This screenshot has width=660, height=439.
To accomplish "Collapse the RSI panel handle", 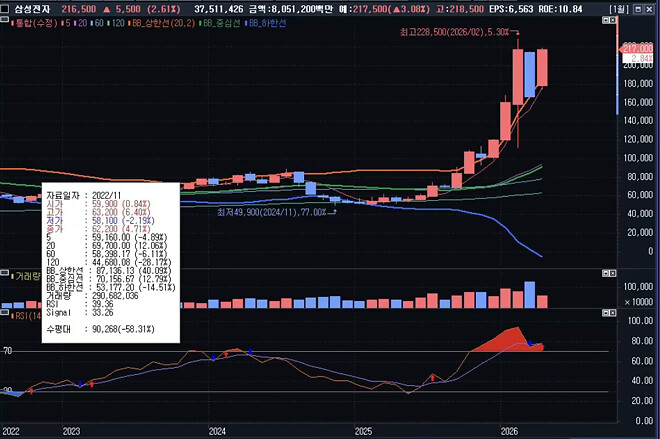I will coord(4,312).
